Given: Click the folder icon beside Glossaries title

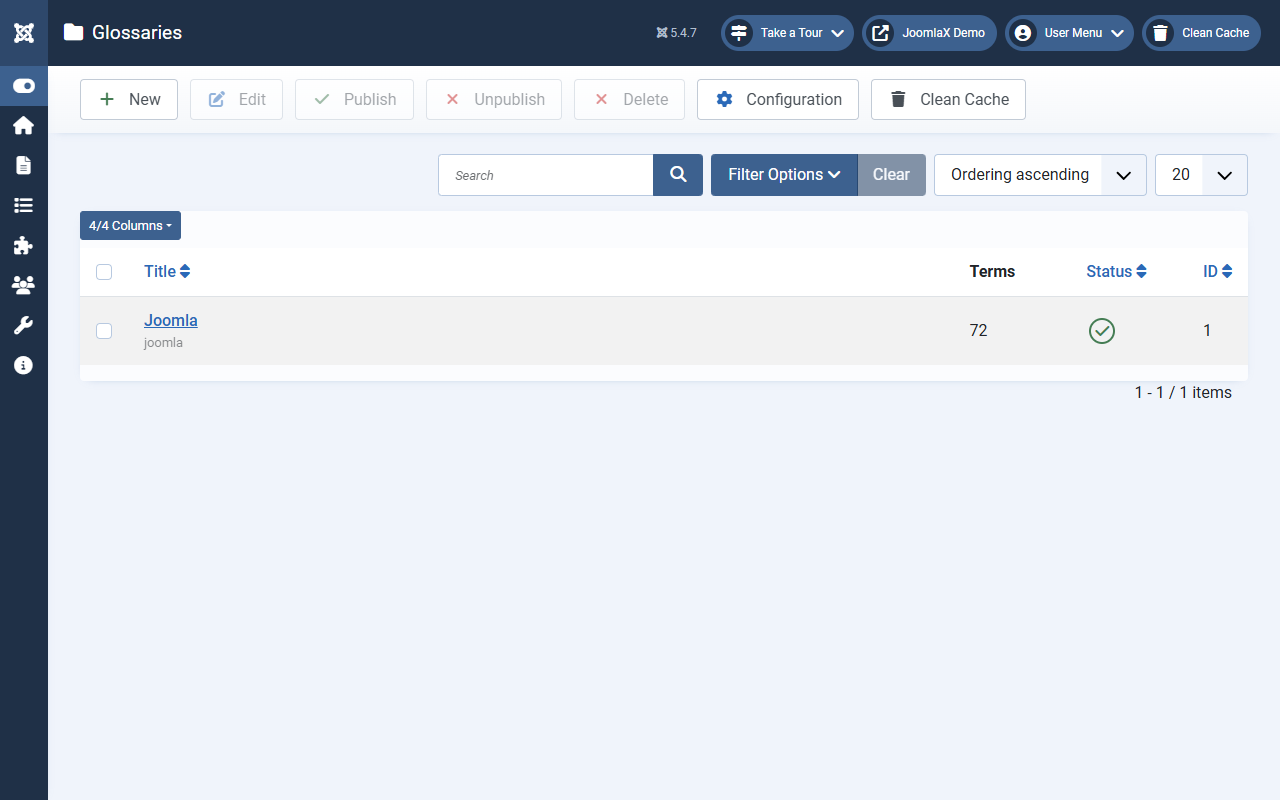Looking at the screenshot, I should 73,32.
